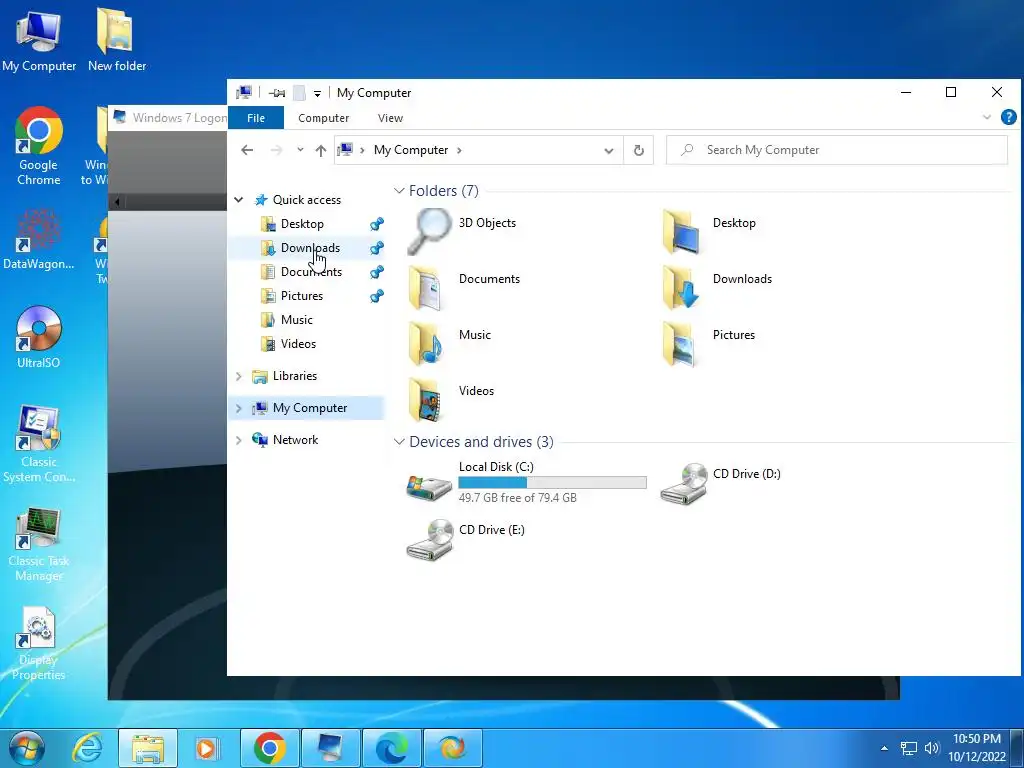Viewport: 1024px width, 768px height.
Task: Click the pin icon beside Documents
Action: (x=377, y=272)
